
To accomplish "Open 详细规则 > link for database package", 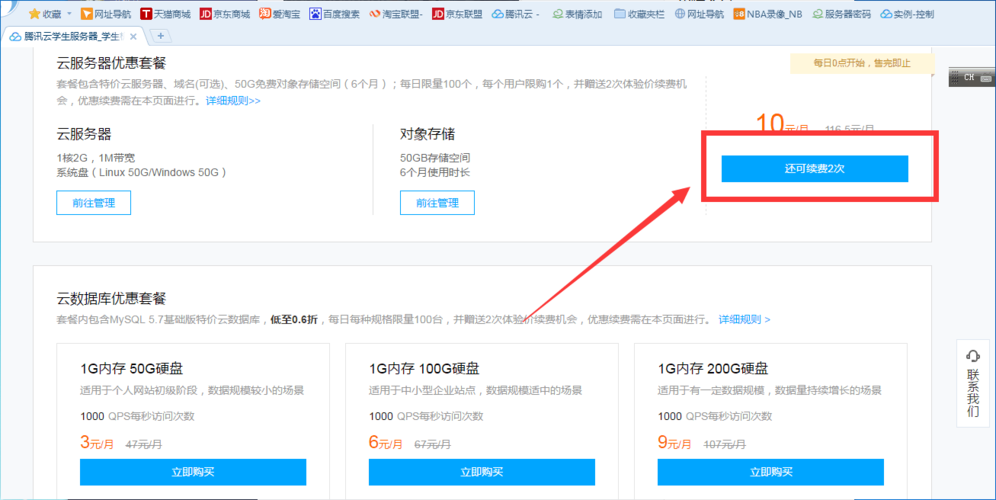I will click(x=744, y=319).
